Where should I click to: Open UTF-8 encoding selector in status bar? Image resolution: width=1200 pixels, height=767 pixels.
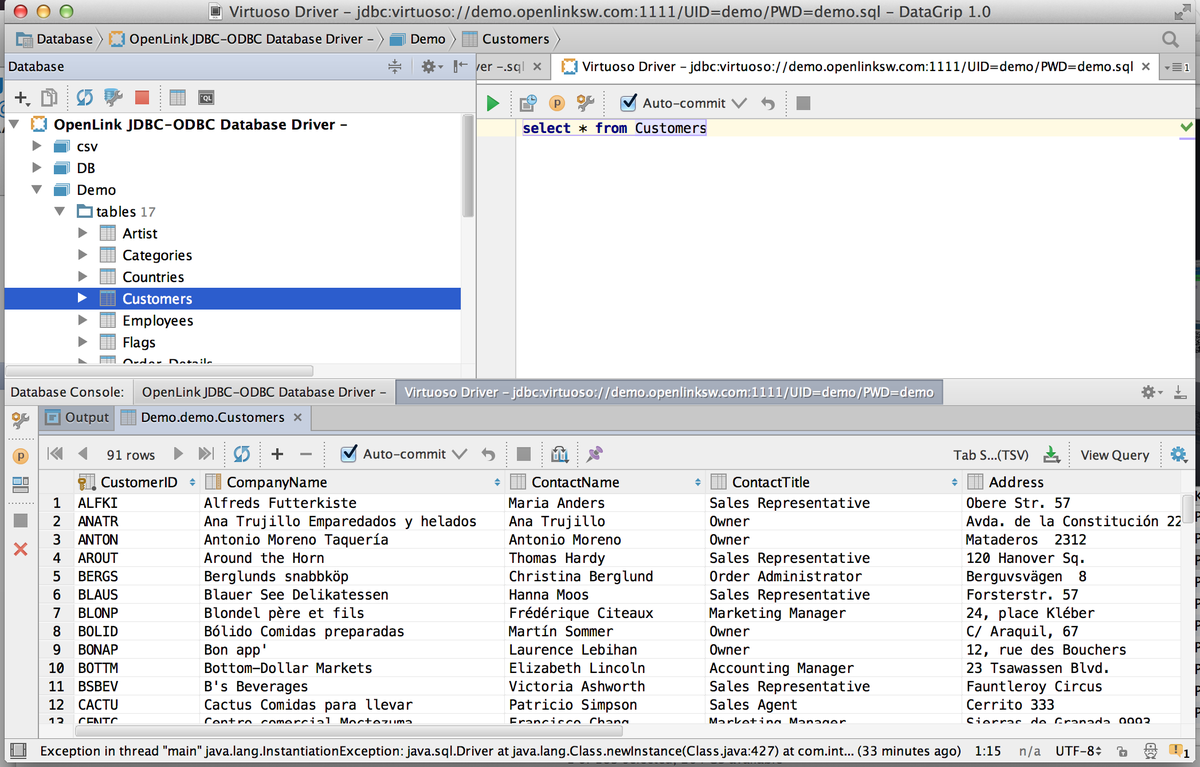(x=1081, y=750)
